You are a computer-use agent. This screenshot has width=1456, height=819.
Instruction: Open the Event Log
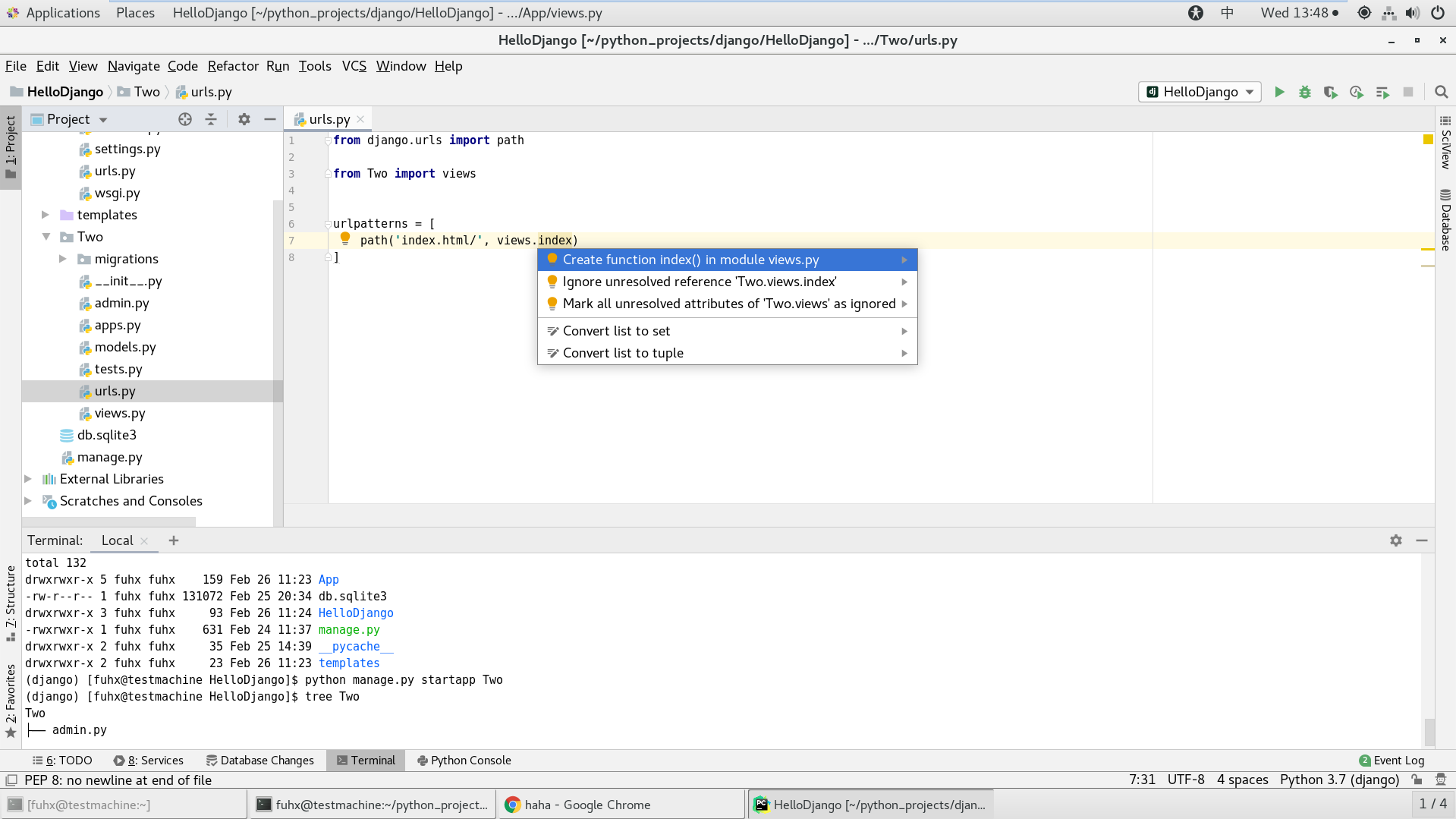click(x=1392, y=761)
